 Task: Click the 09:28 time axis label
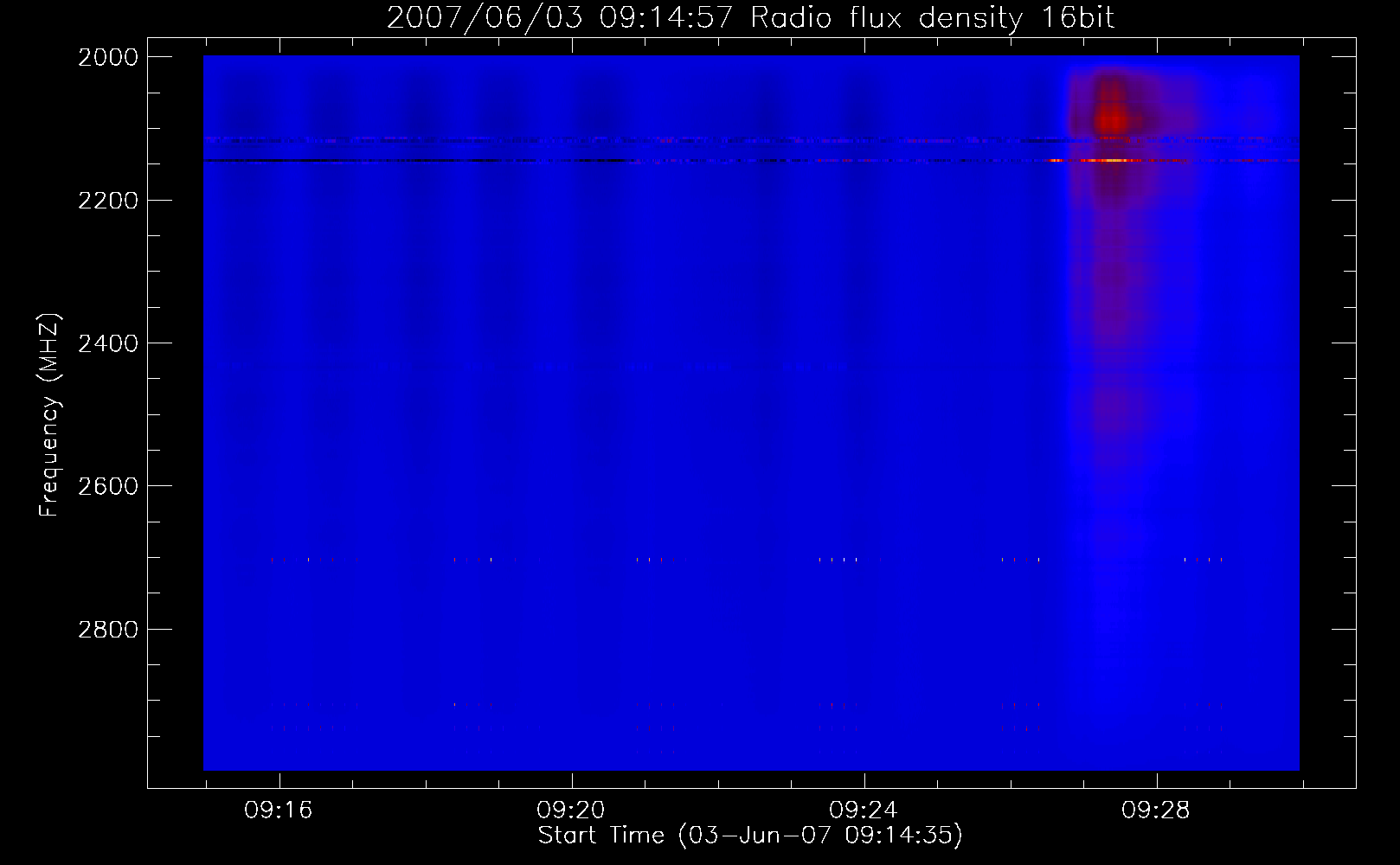tap(1155, 811)
